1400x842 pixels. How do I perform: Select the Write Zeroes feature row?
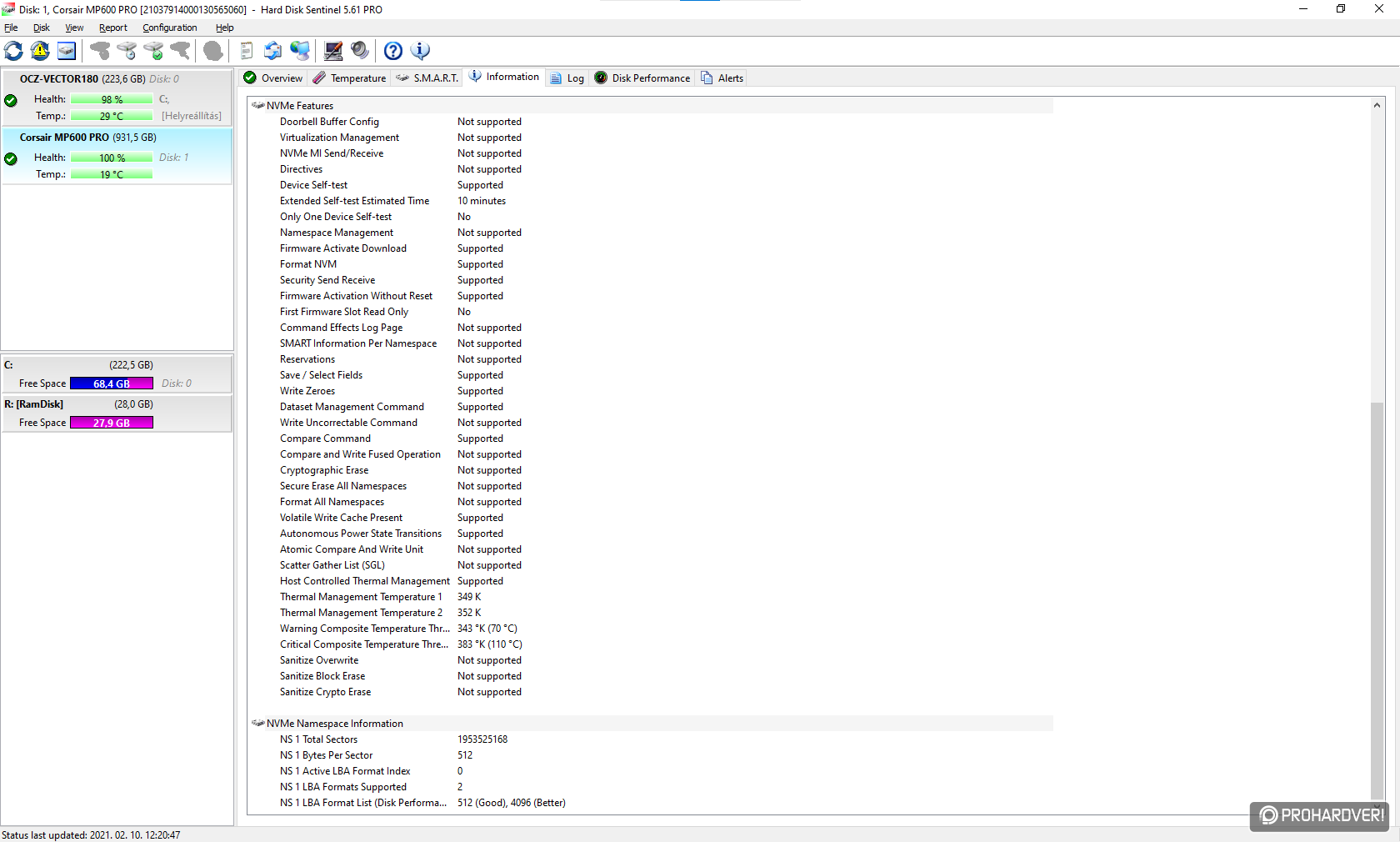[650, 391]
